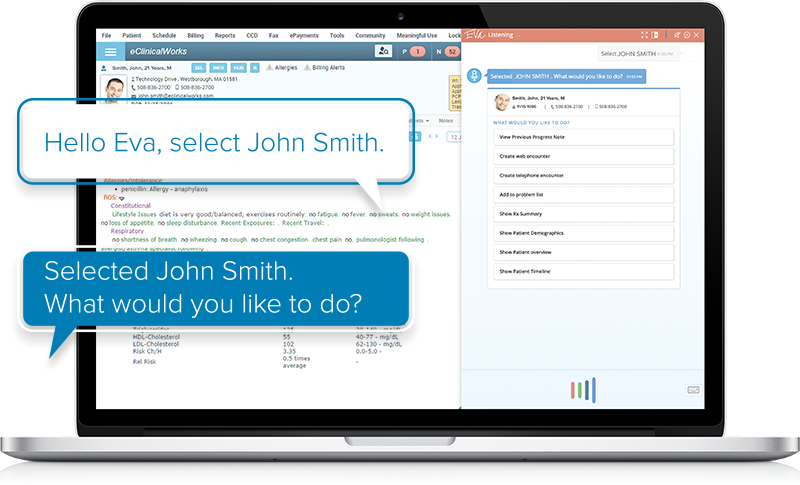The width and height of the screenshot is (800, 485).
Task: Click the Constitutional heading in ROS
Action: click(131, 206)
